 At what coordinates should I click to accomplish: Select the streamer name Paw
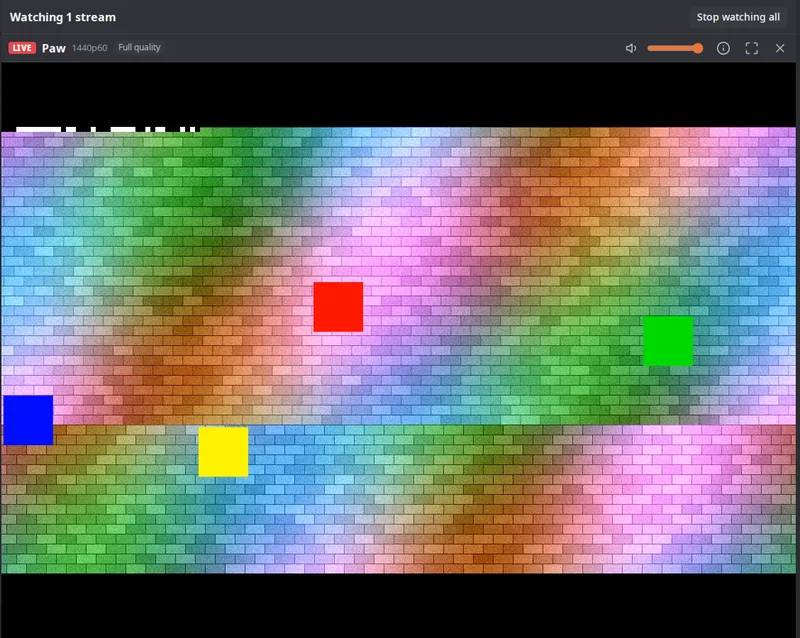coord(54,48)
